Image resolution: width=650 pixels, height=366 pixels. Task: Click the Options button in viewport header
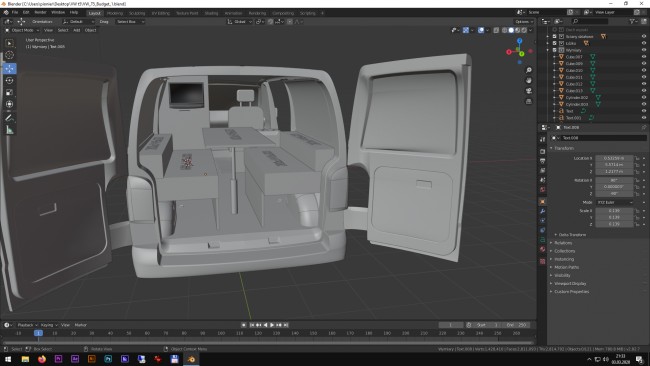(524, 22)
